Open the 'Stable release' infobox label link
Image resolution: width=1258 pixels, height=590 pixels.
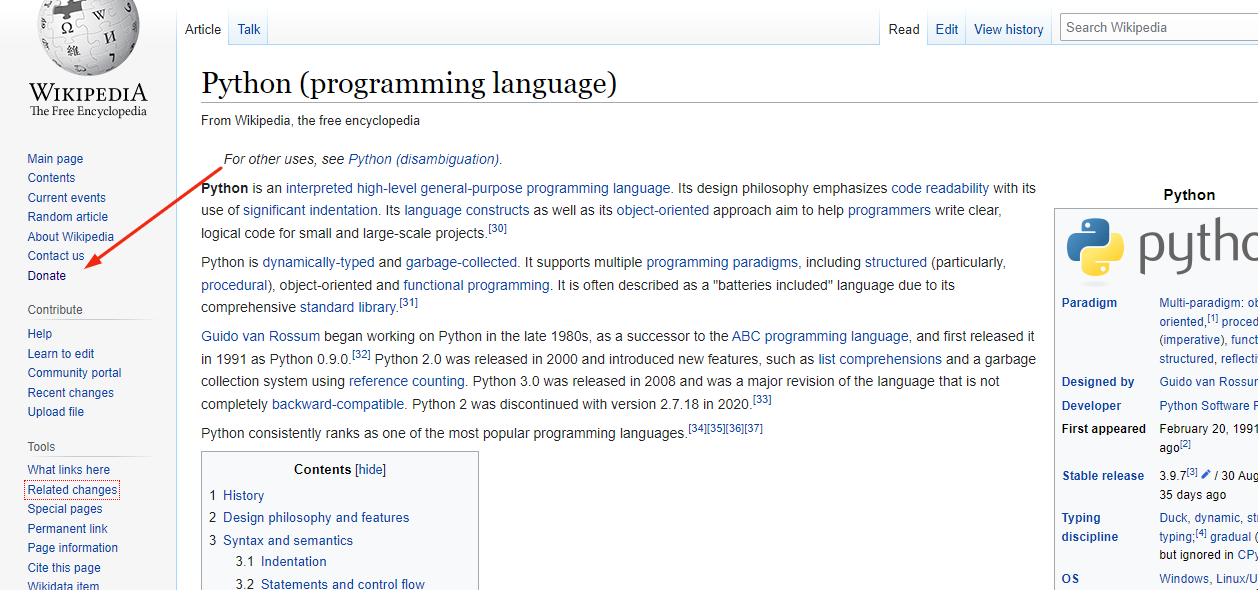tap(1103, 476)
